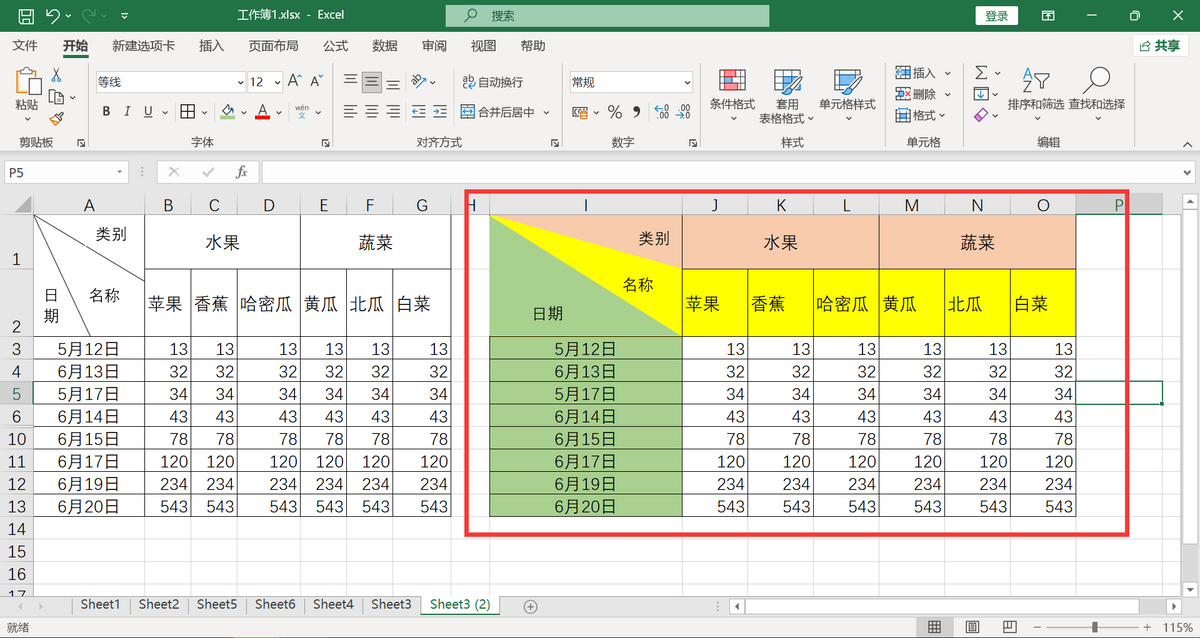This screenshot has height=638, width=1200.
Task: Expand merge and center dropdown arrow
Action: tap(546, 112)
